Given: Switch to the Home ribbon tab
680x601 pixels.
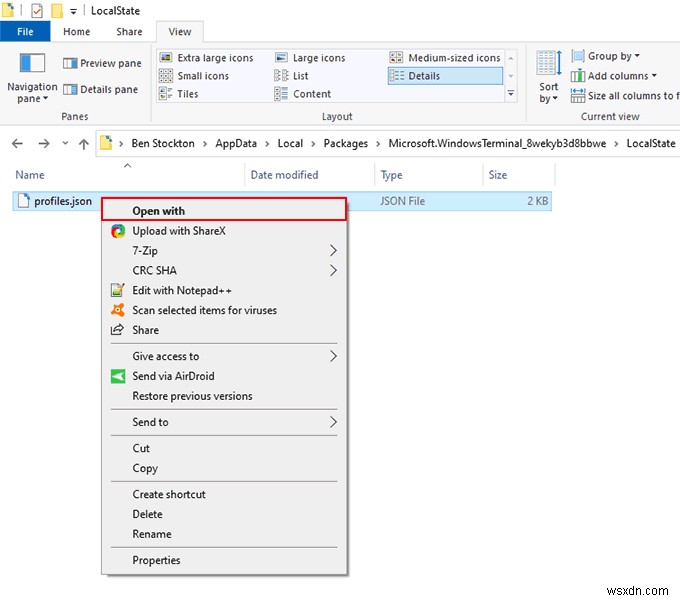Looking at the screenshot, I should (76, 32).
